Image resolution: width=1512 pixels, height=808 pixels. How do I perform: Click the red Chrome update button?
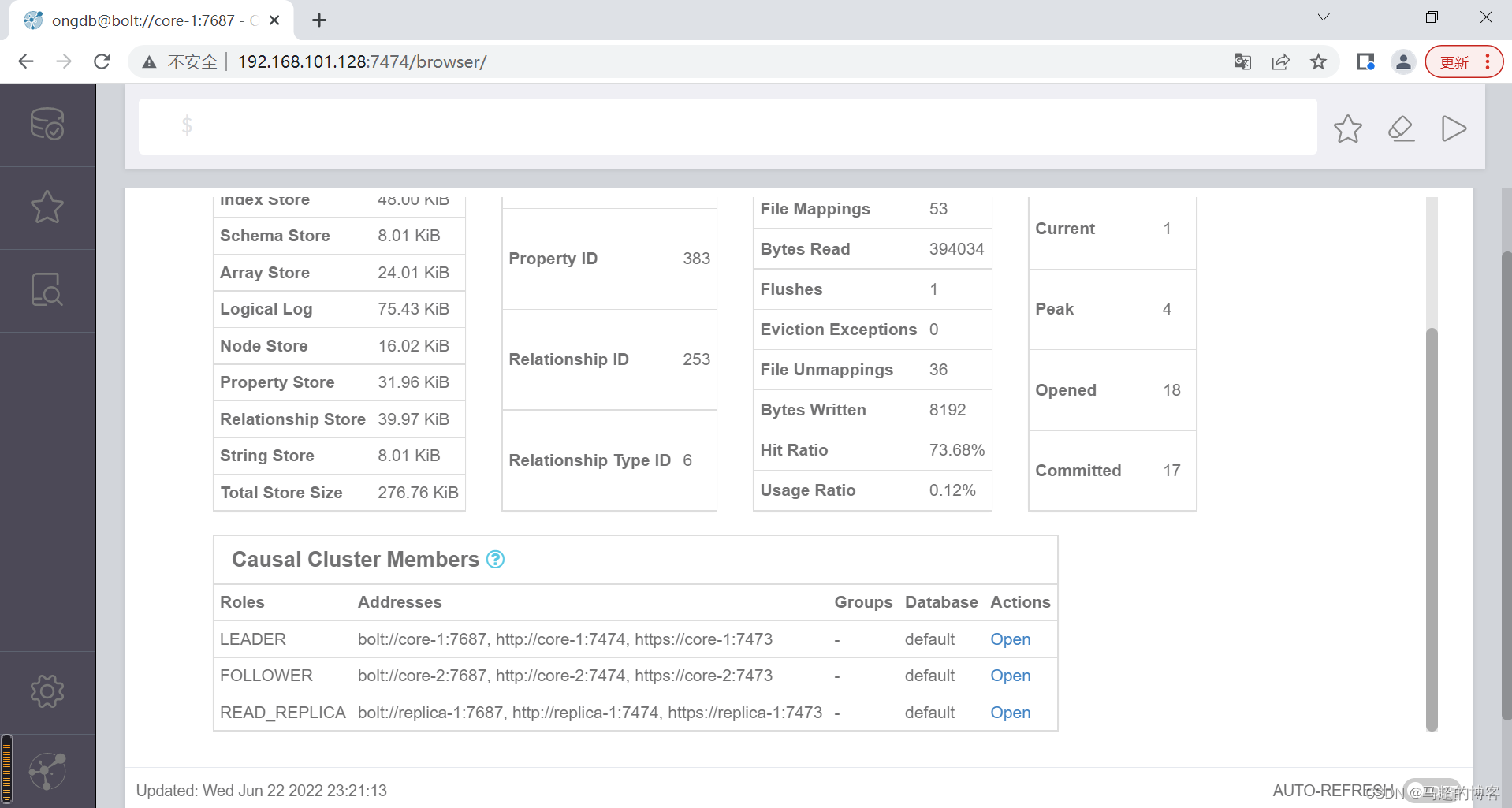point(1463,61)
